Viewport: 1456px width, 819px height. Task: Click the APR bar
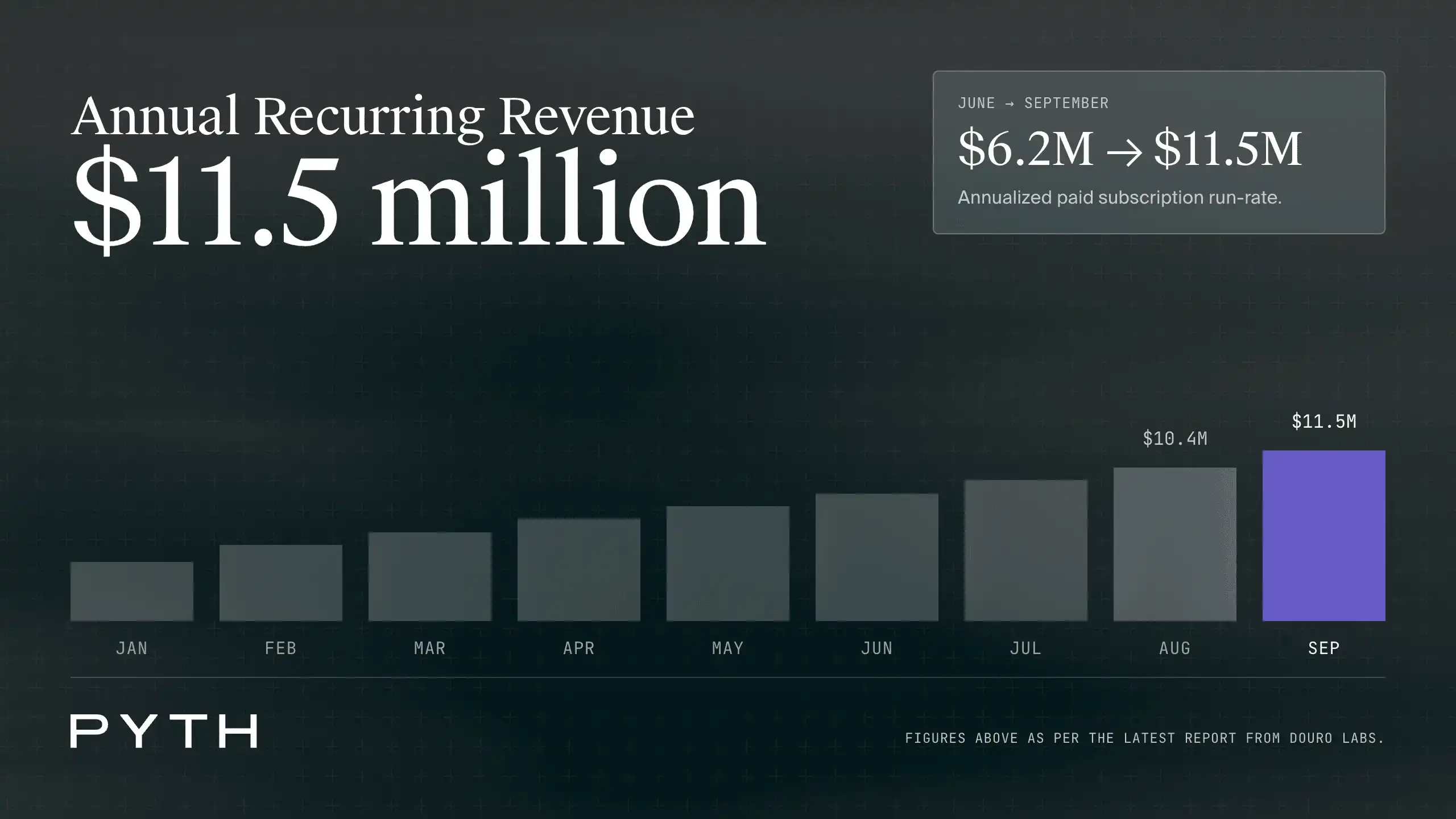click(x=578, y=570)
